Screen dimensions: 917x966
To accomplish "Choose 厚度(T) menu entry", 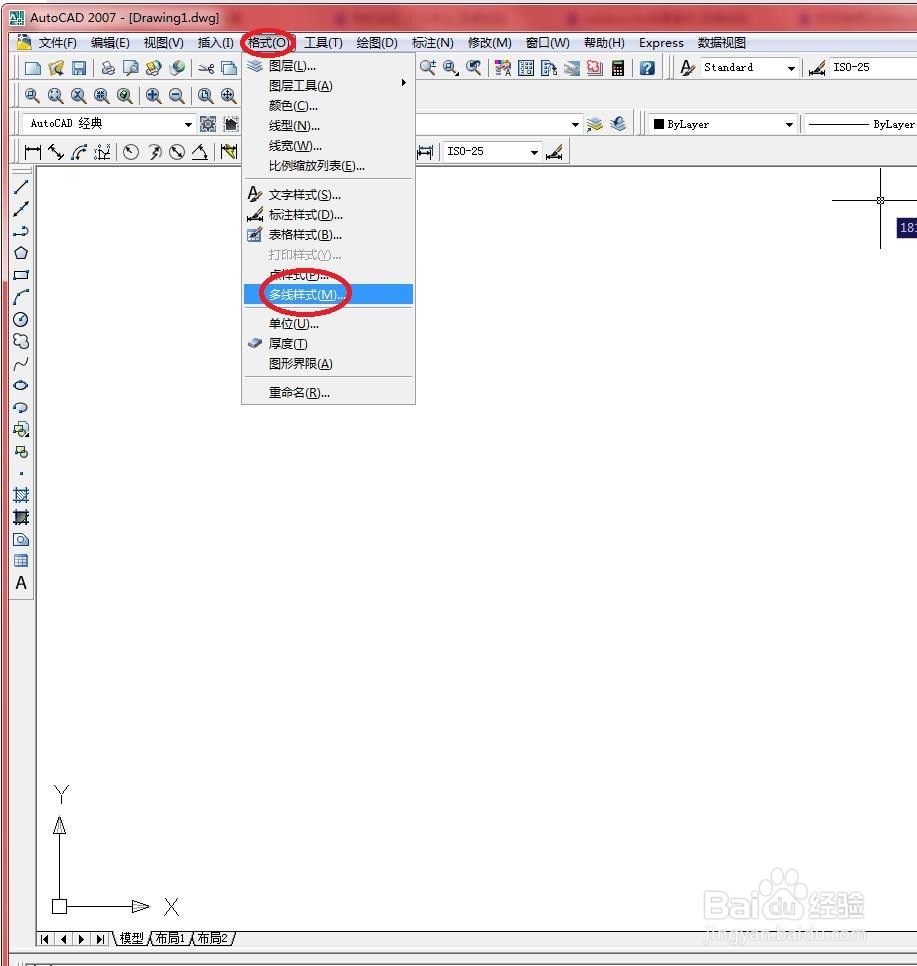I will 328,344.
